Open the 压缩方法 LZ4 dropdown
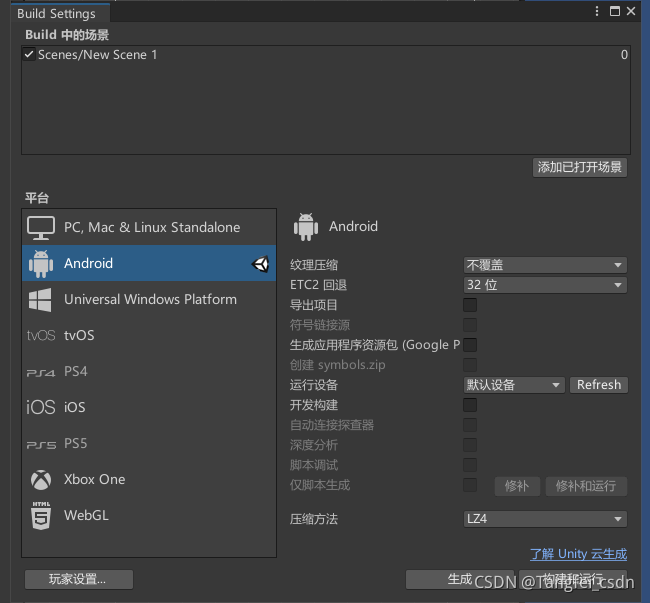This screenshot has height=603, width=650. (545, 519)
